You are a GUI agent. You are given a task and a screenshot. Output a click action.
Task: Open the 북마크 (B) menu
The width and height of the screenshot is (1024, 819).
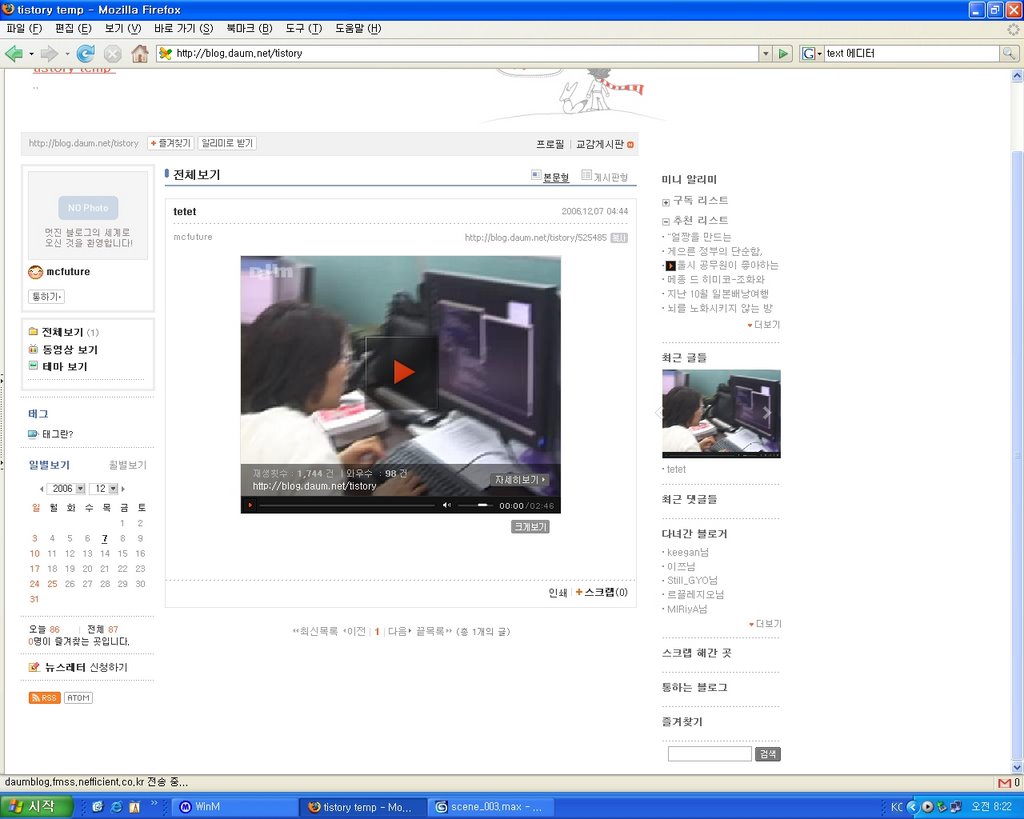coord(249,28)
